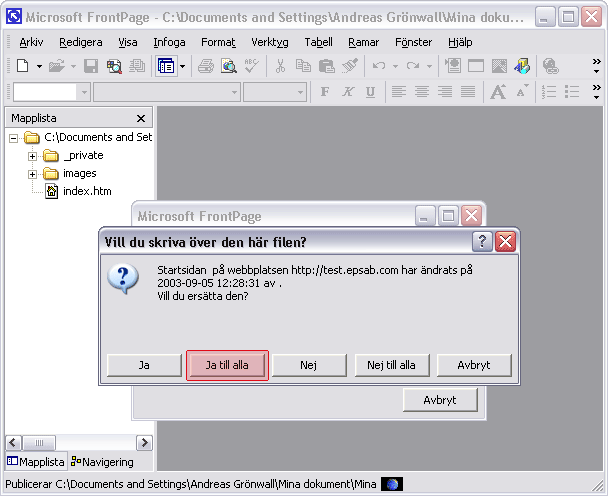Click the spinning globe publishing status icon

tap(392, 485)
